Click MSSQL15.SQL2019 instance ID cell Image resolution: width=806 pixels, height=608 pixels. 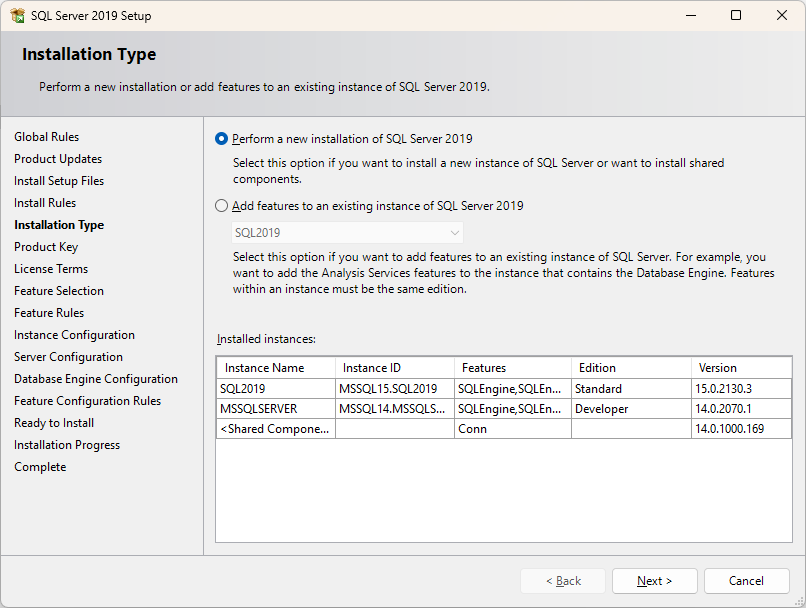(x=395, y=389)
